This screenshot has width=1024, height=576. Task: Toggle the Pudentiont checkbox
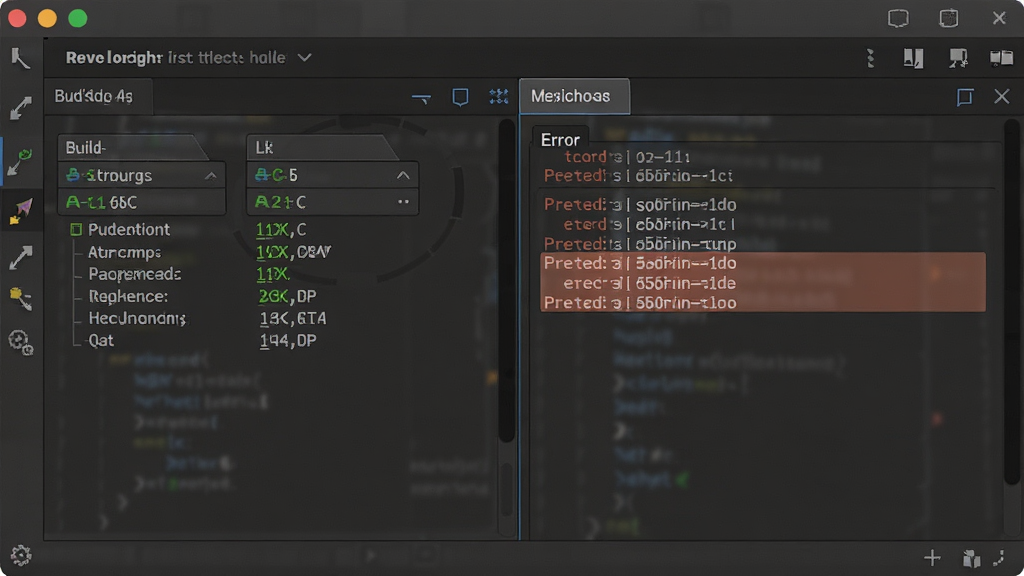[76, 229]
